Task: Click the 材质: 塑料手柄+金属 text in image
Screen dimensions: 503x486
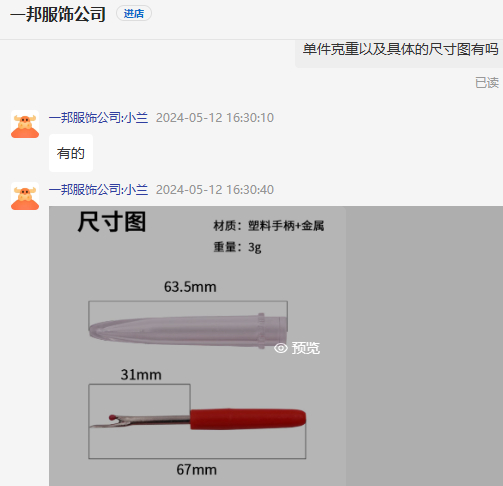Action: (269, 226)
